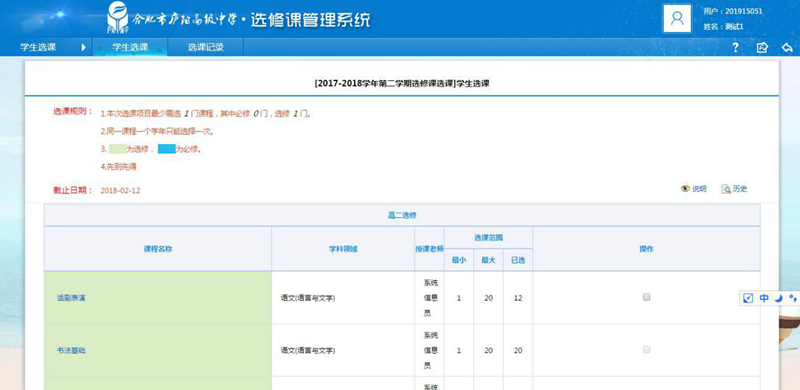
Task: Check the box for 书法基础 course
Action: tap(646, 350)
